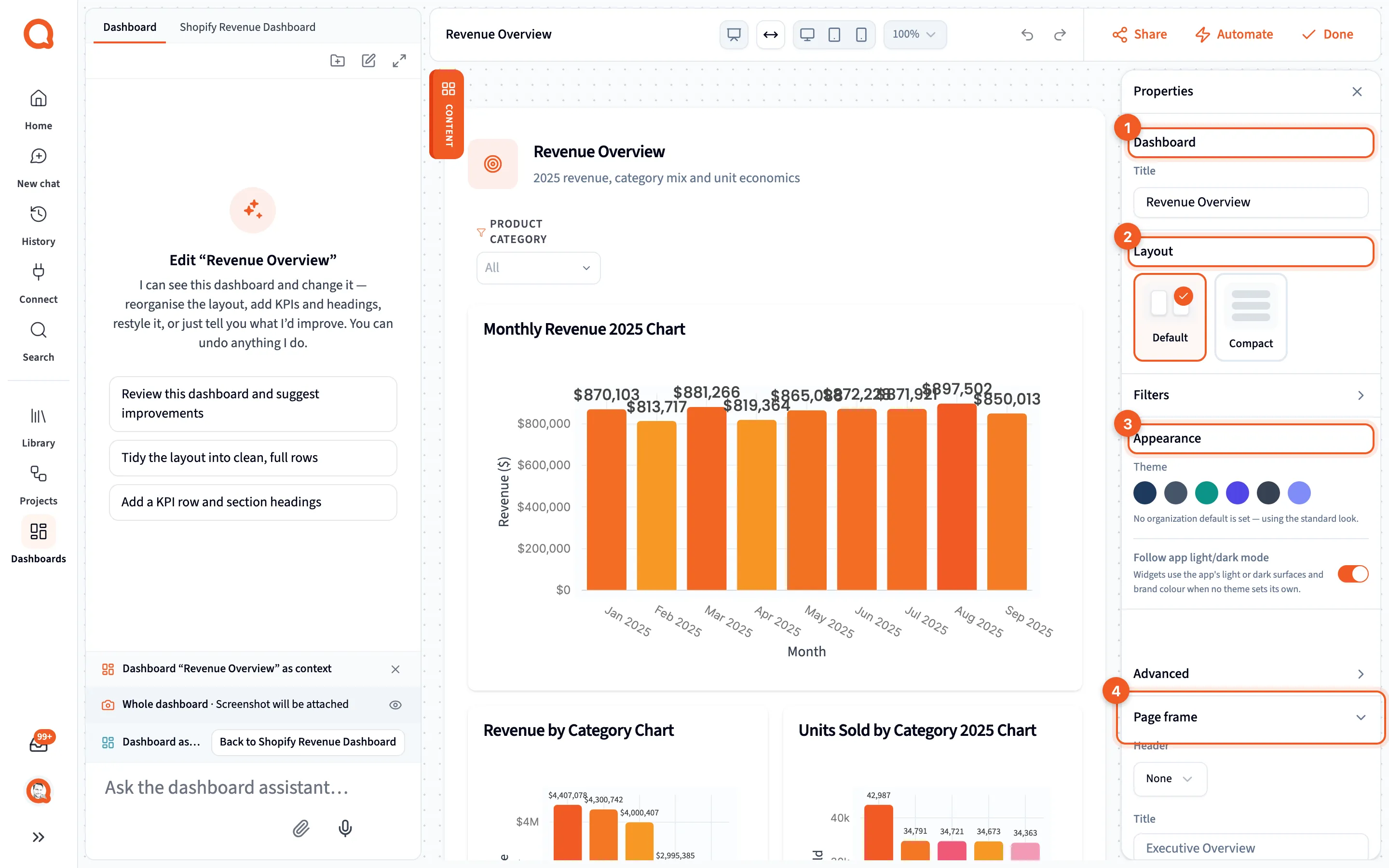The width and height of the screenshot is (1389, 868).
Task: Open the 100% zoom dropdown
Action: [915, 34]
